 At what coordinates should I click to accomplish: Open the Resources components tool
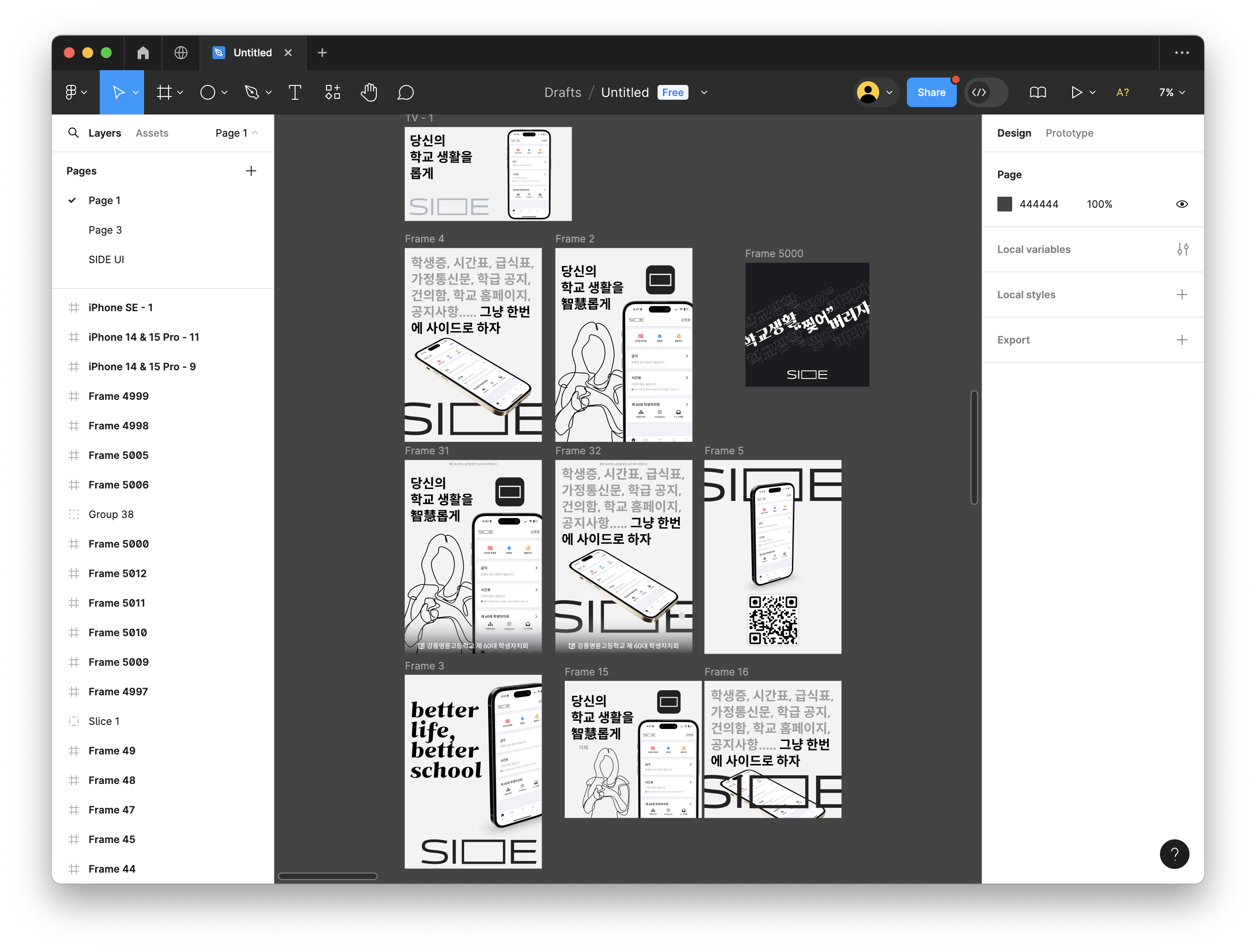333,92
